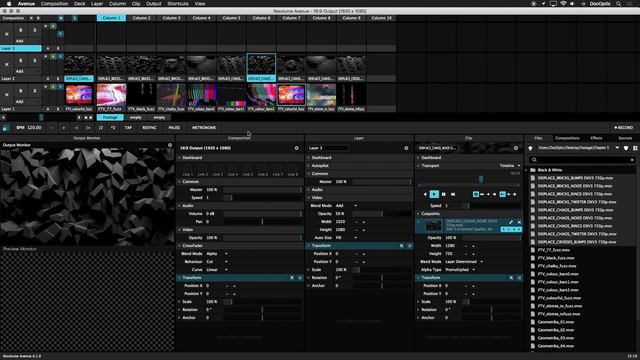The height and width of the screenshot is (360, 640).
Task: Switch to Sources tab
Action: (x=625, y=138)
